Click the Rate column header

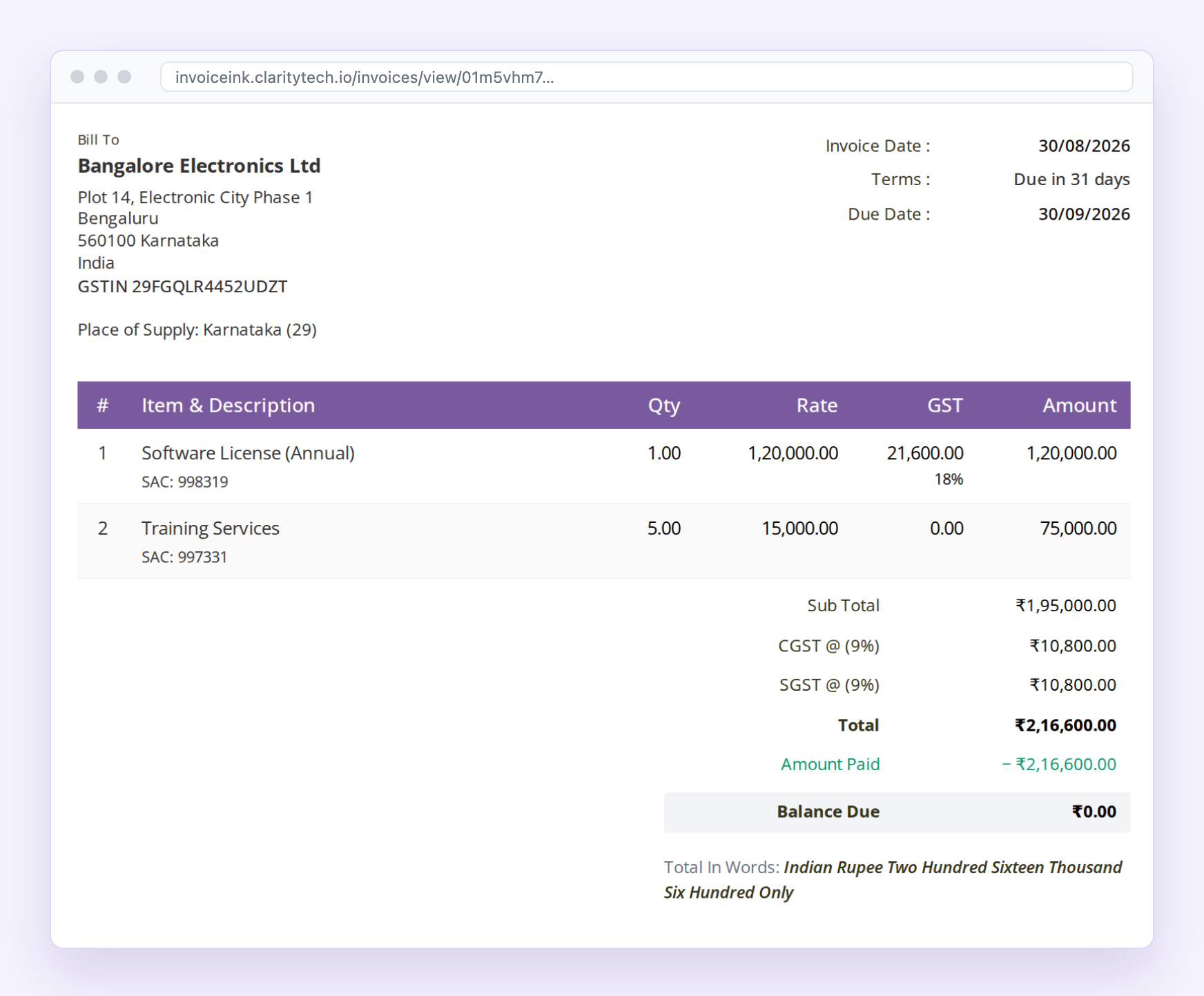pyautogui.click(x=817, y=405)
